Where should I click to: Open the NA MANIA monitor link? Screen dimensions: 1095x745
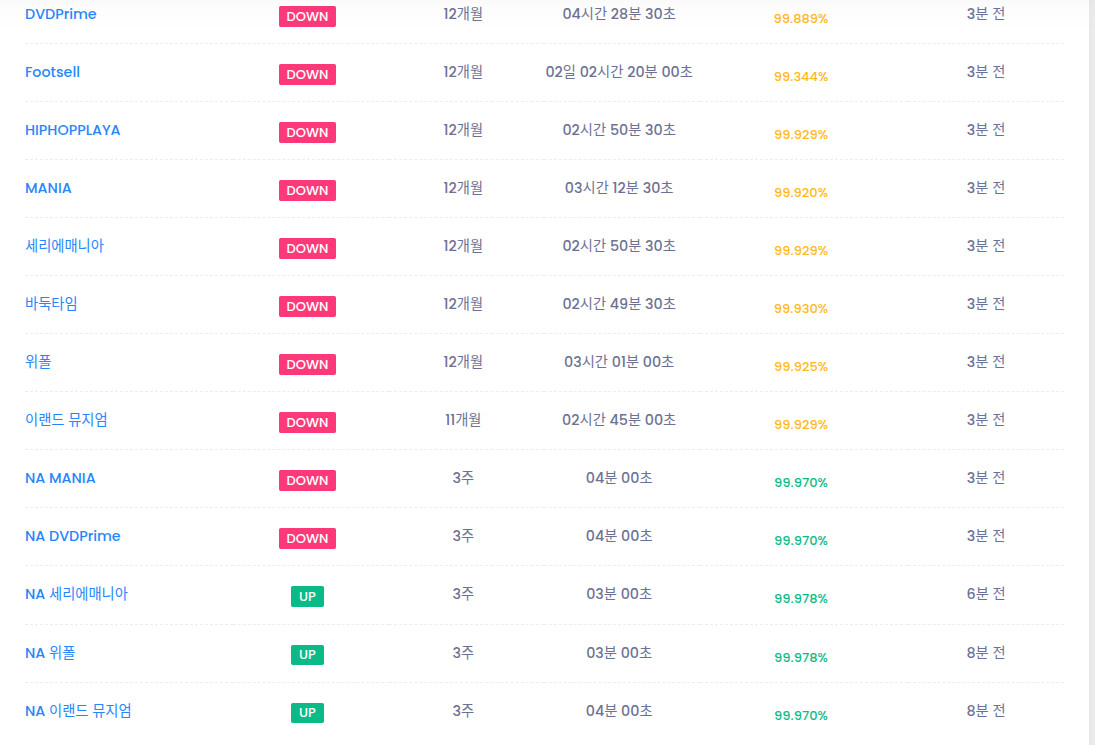pos(60,478)
